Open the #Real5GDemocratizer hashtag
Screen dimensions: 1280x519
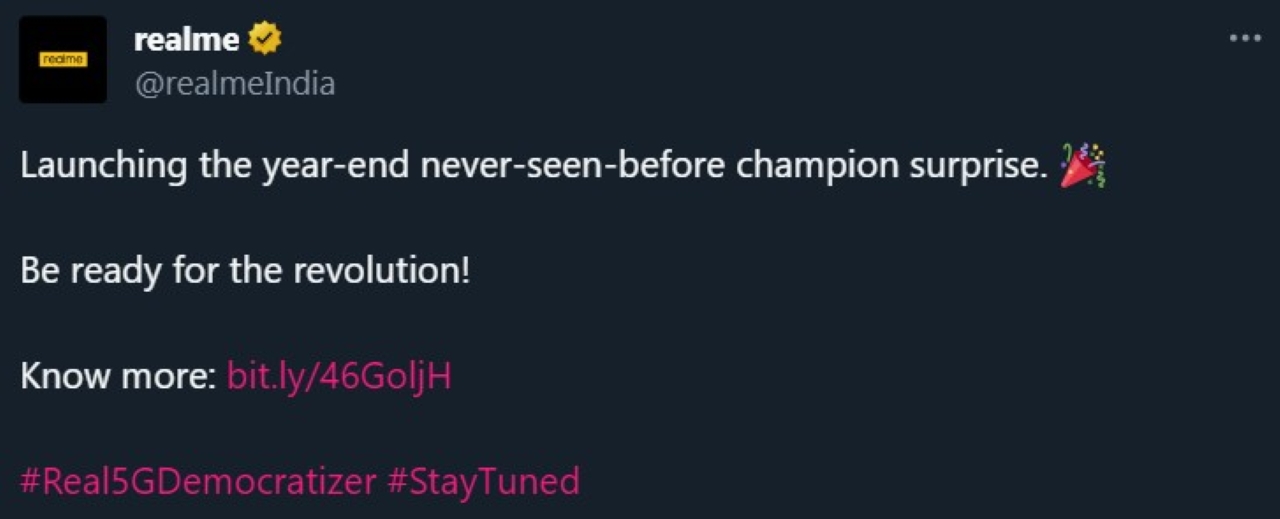pyautogui.click(x=197, y=481)
